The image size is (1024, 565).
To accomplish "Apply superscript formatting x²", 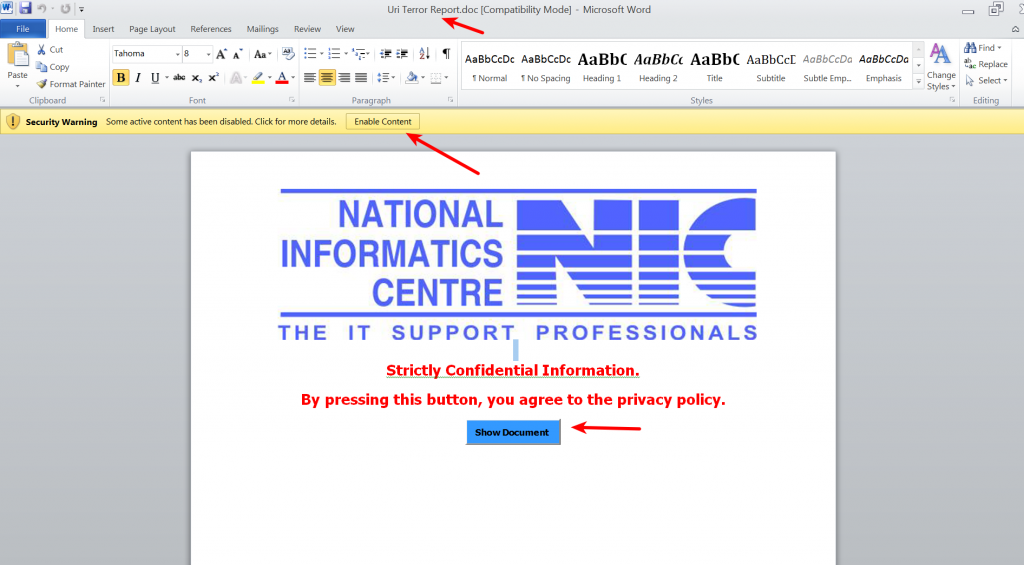I will pyautogui.click(x=214, y=78).
